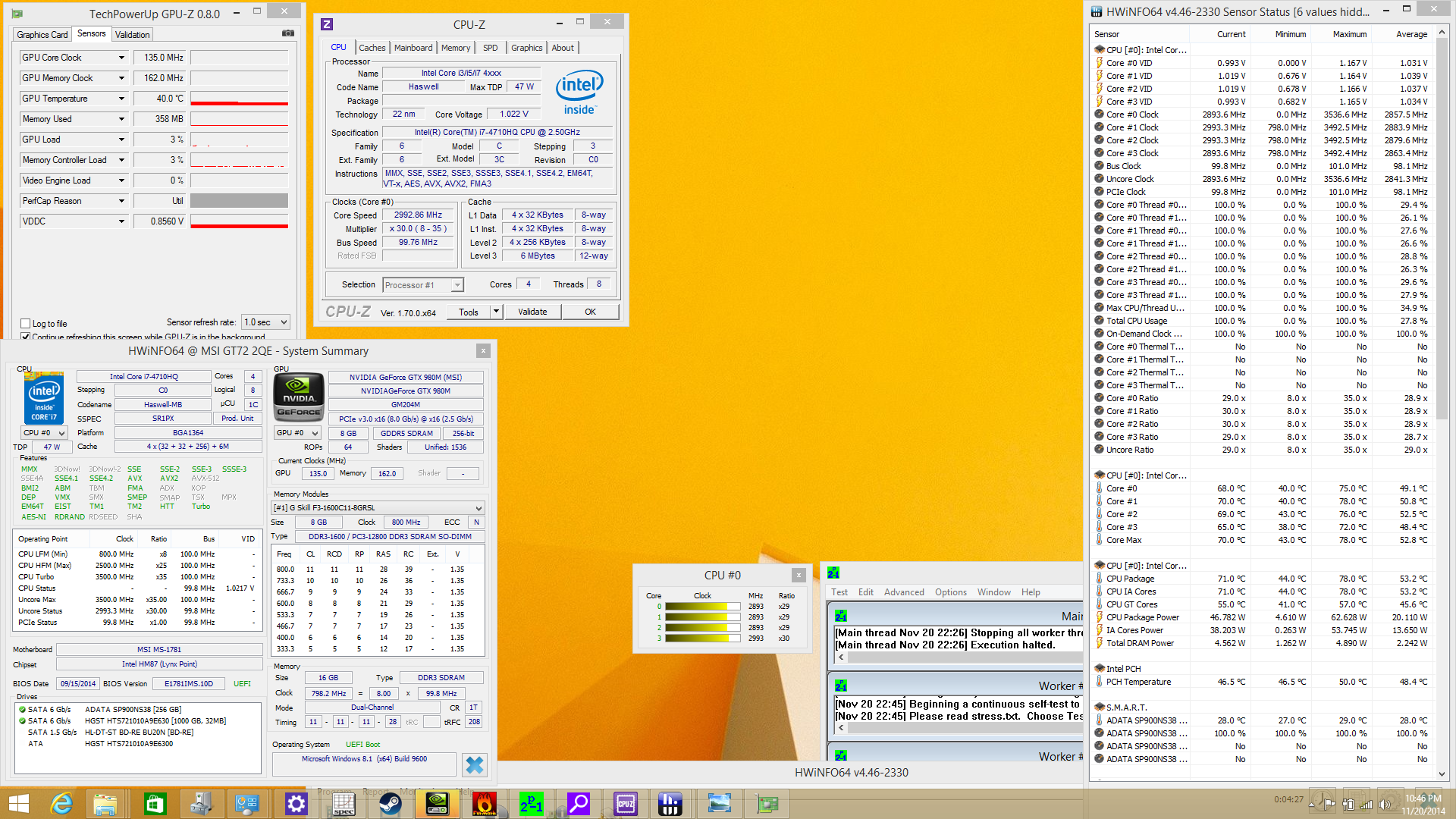Click blue X close button in System Summary

pos(475,765)
